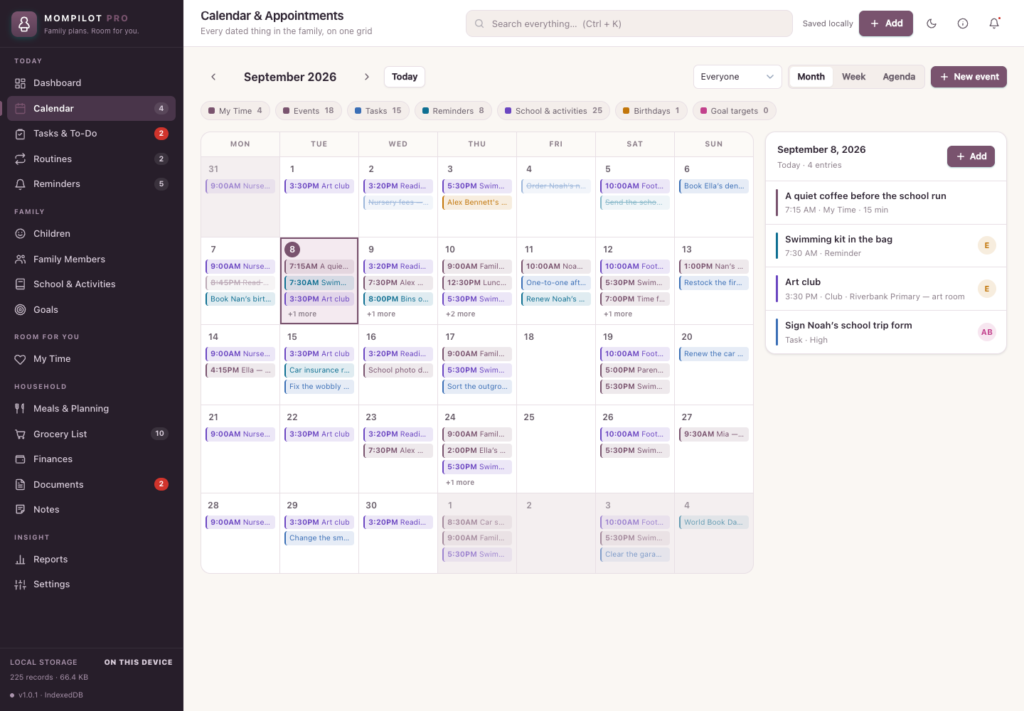Open 'A quiet coffee before the school run' entry
Screen dimensions: 1024x711
(886, 202)
